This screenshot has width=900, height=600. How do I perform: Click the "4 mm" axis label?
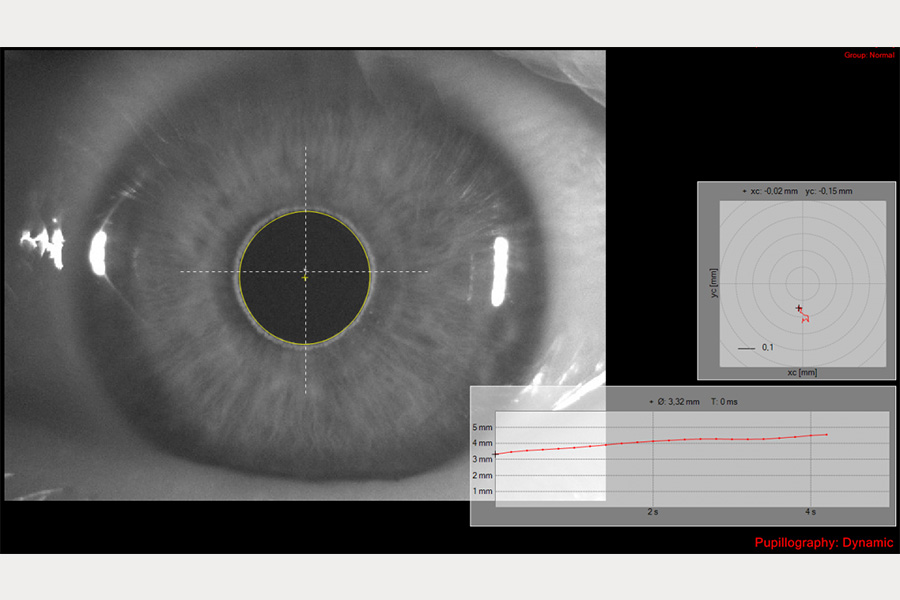coord(482,443)
